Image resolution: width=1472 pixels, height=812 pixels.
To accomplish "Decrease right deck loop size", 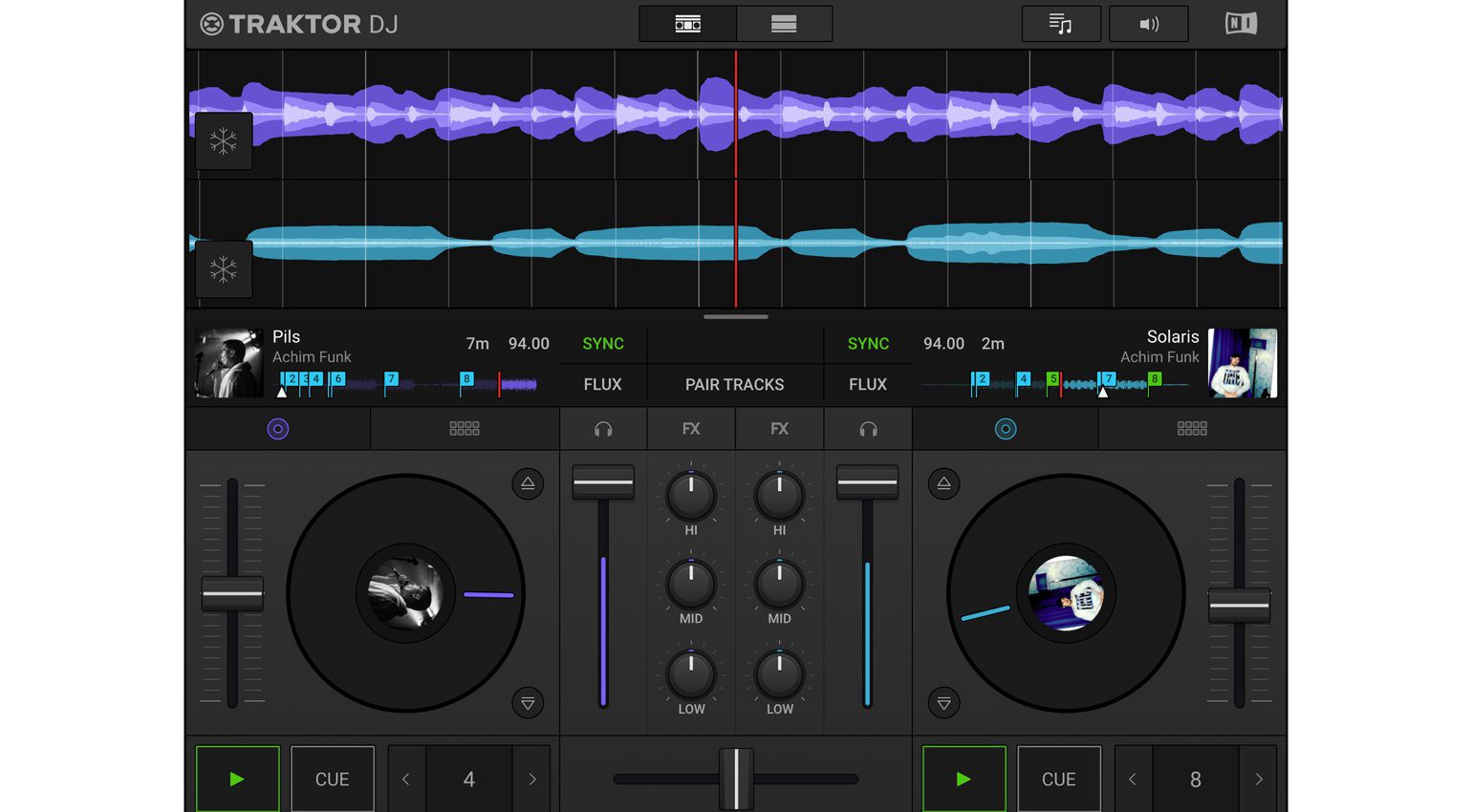I will [x=1133, y=780].
